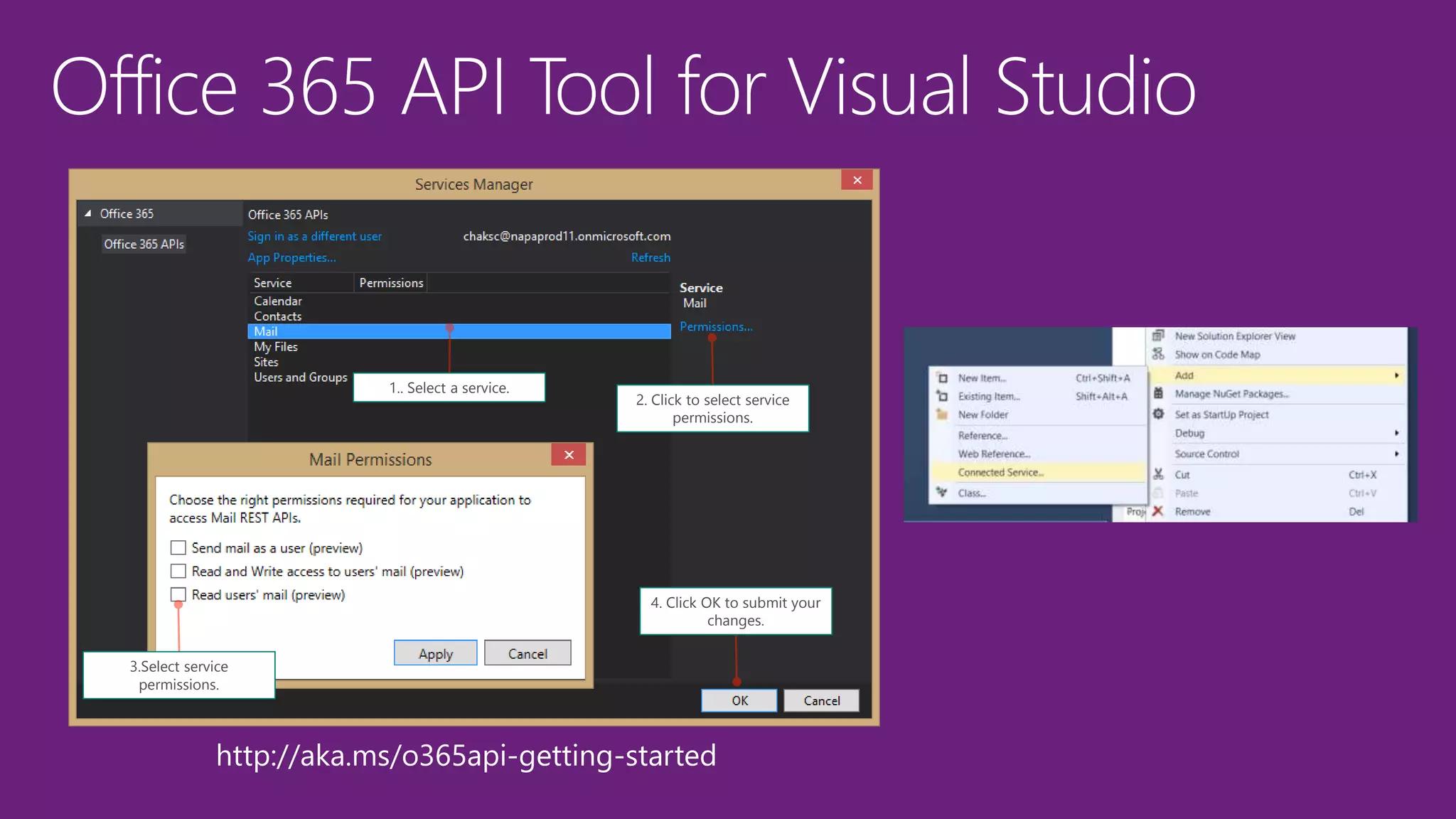This screenshot has height=819, width=1456.
Task: Close the Mail Permissions dialog
Action: (569, 455)
